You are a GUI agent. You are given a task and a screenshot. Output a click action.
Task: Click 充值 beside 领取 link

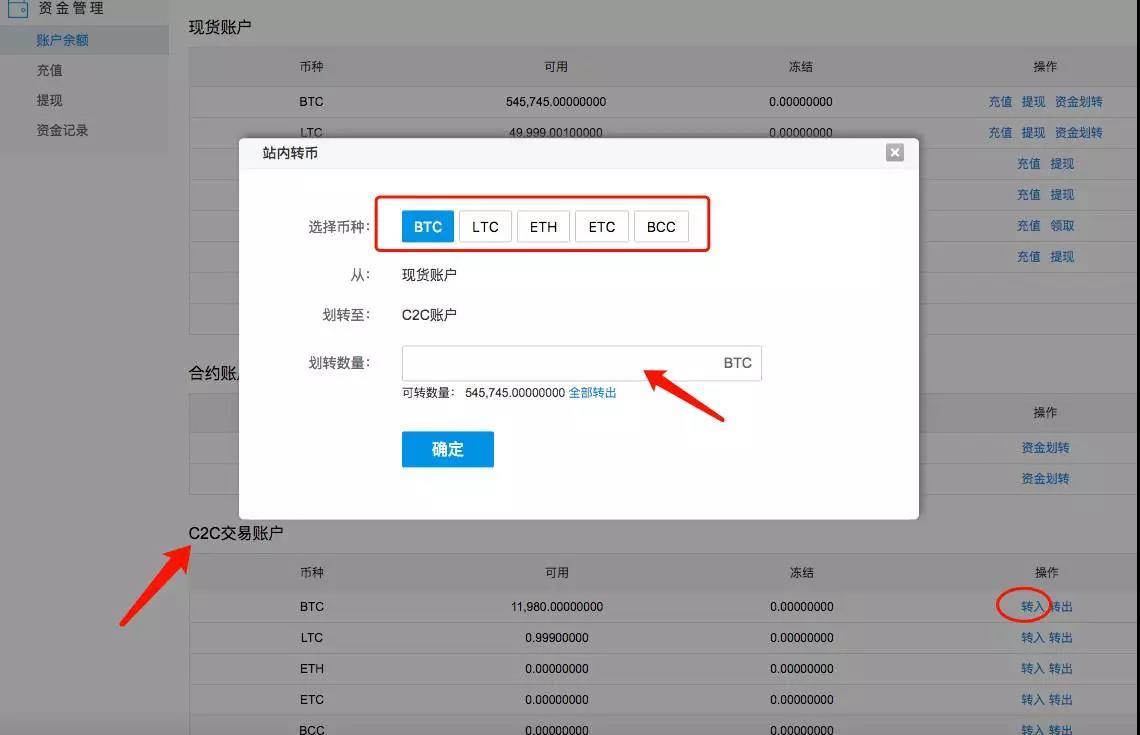pyautogui.click(x=1028, y=225)
